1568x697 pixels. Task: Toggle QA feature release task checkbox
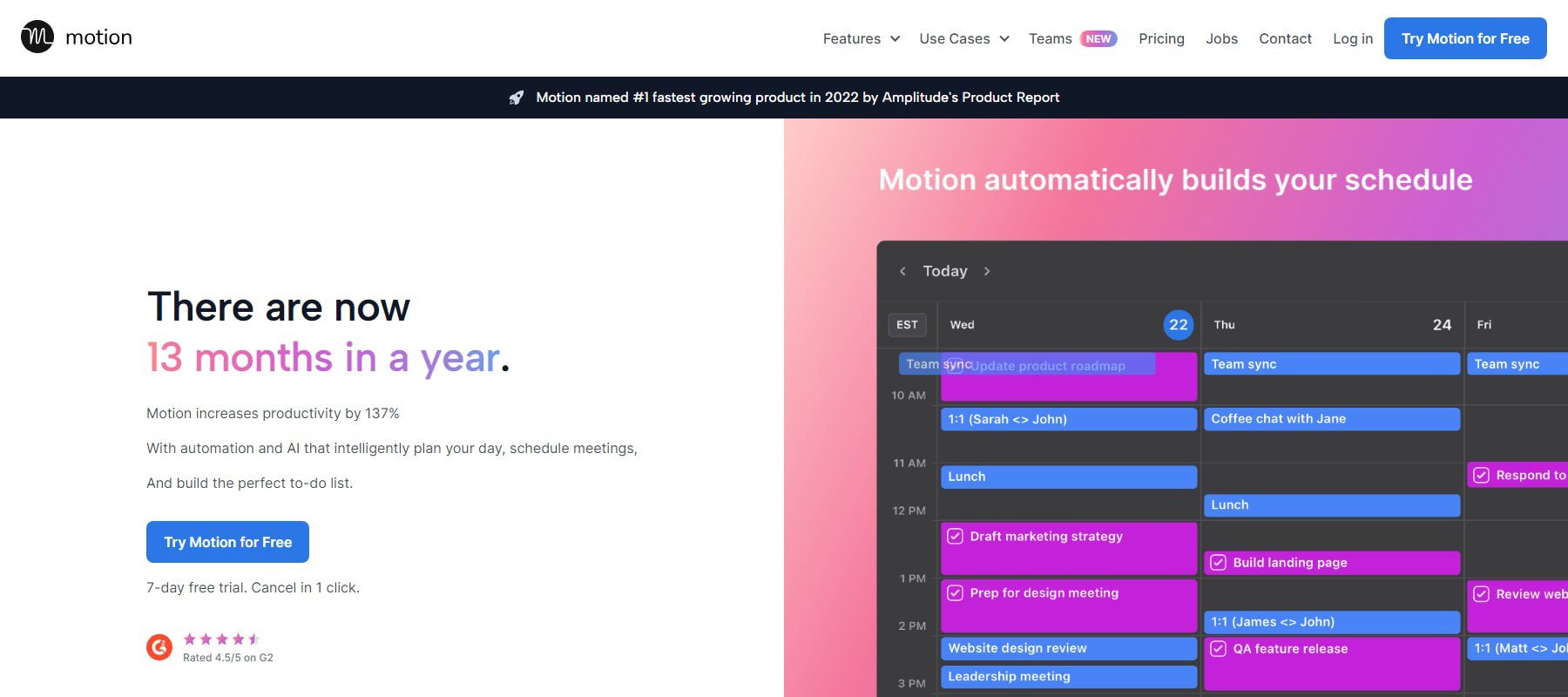pos(1219,648)
